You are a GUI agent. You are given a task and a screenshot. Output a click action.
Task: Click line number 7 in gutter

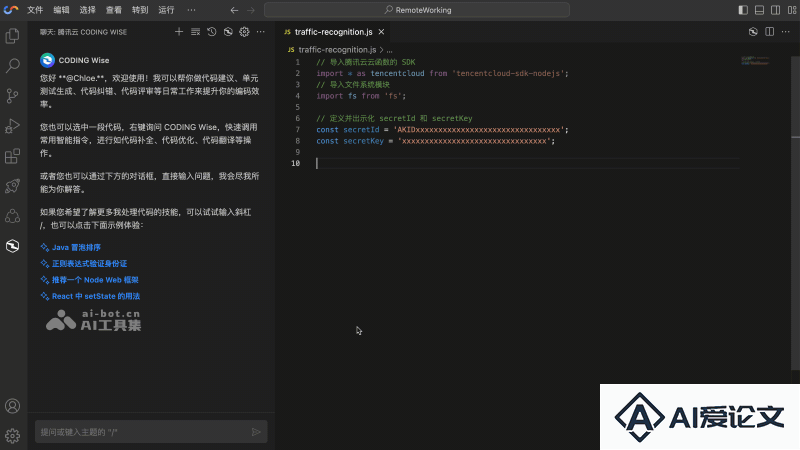(x=297, y=130)
